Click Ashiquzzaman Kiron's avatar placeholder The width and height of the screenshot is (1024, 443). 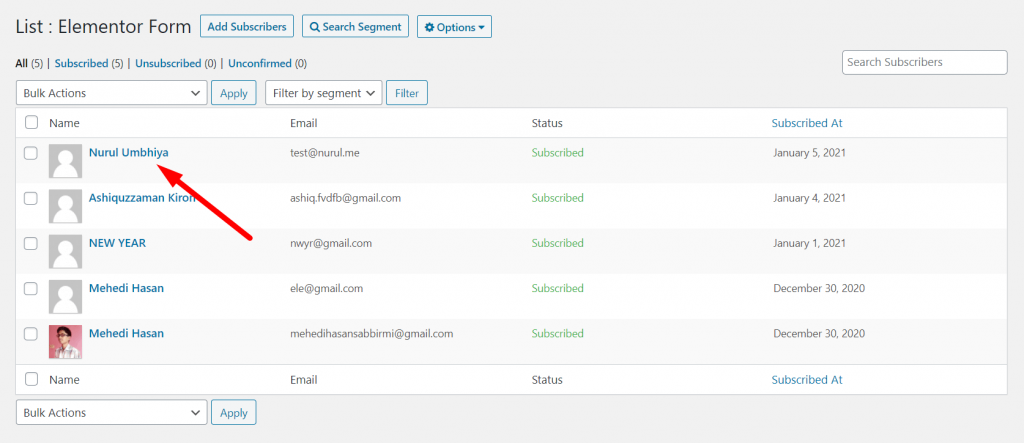pos(65,206)
